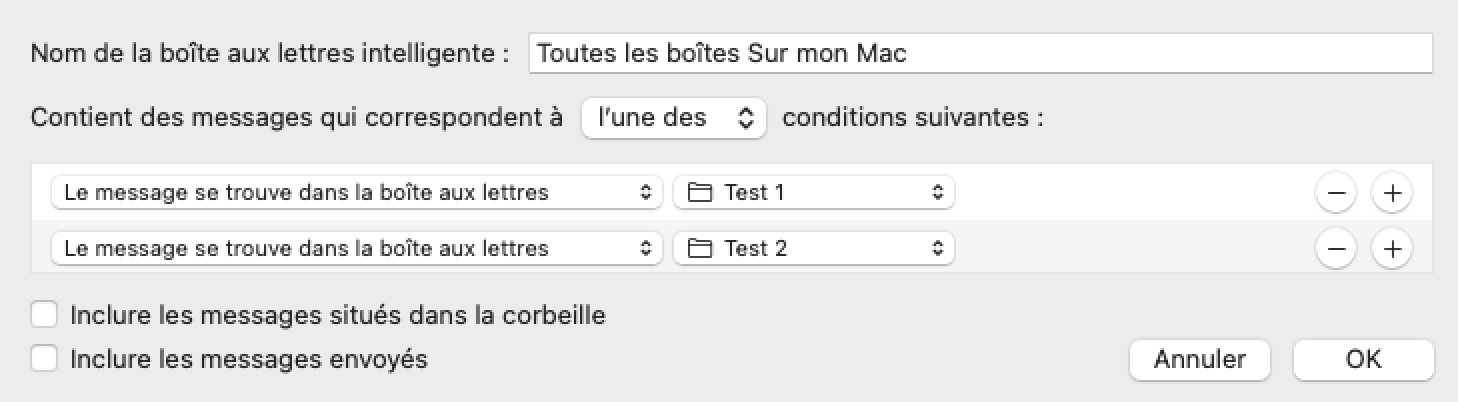Add a new condition after Test 2 row

1391,248
